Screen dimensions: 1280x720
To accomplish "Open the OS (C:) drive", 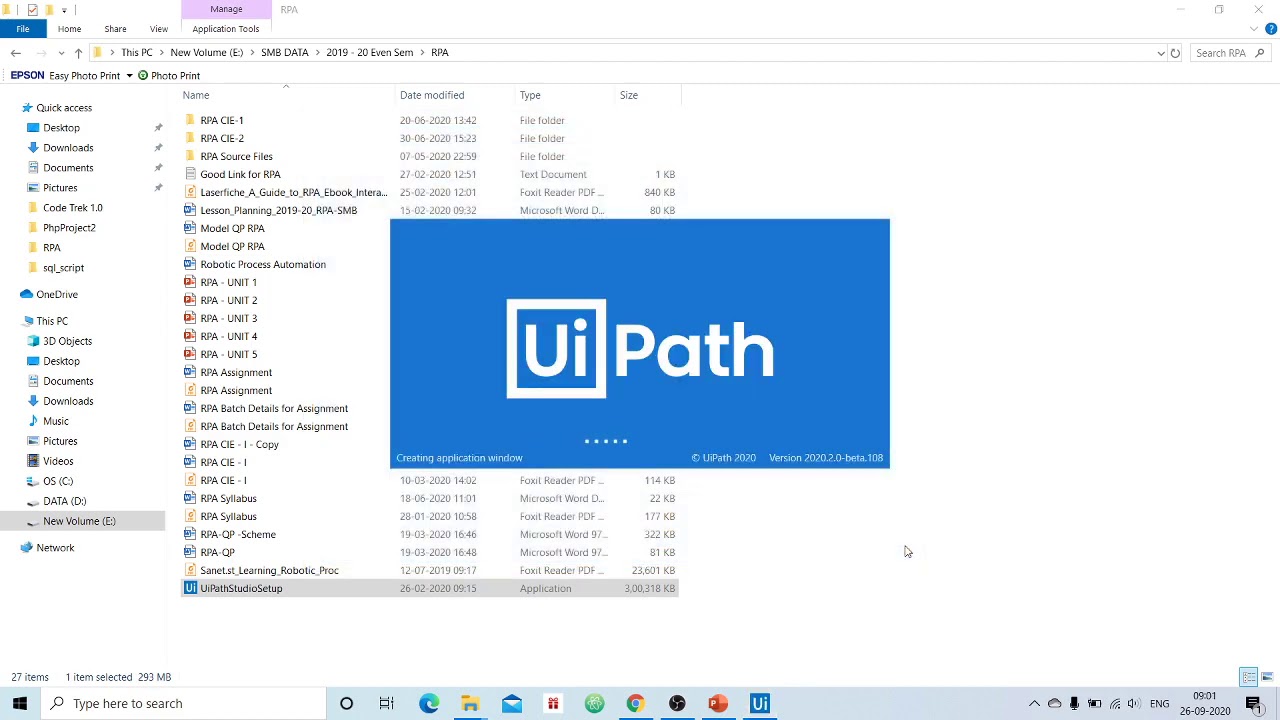I will point(58,481).
